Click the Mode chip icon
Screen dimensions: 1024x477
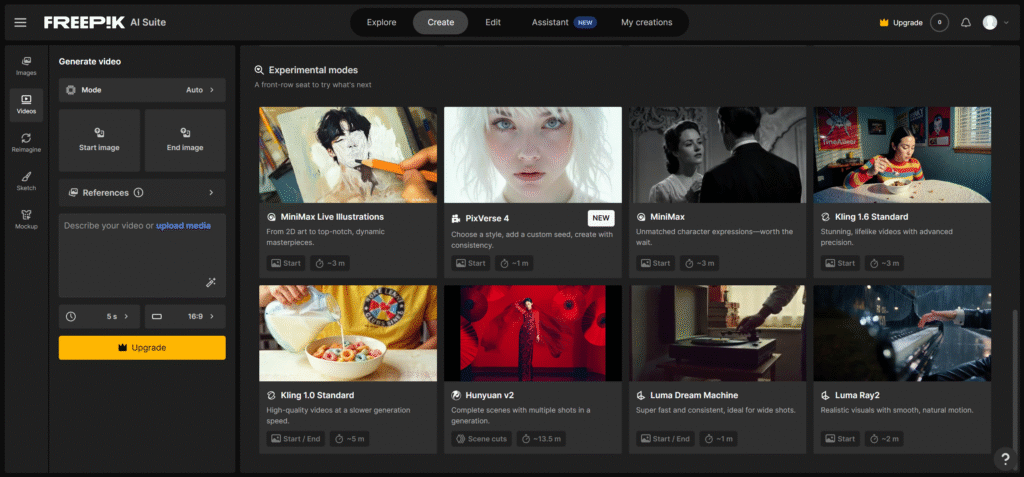pyautogui.click(x=71, y=90)
